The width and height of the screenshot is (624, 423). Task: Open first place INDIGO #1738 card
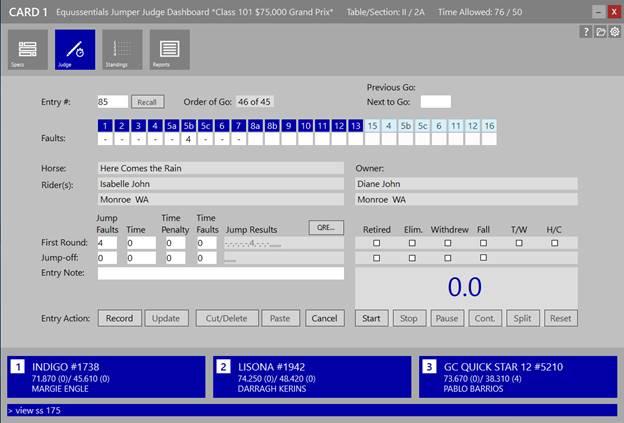106,377
